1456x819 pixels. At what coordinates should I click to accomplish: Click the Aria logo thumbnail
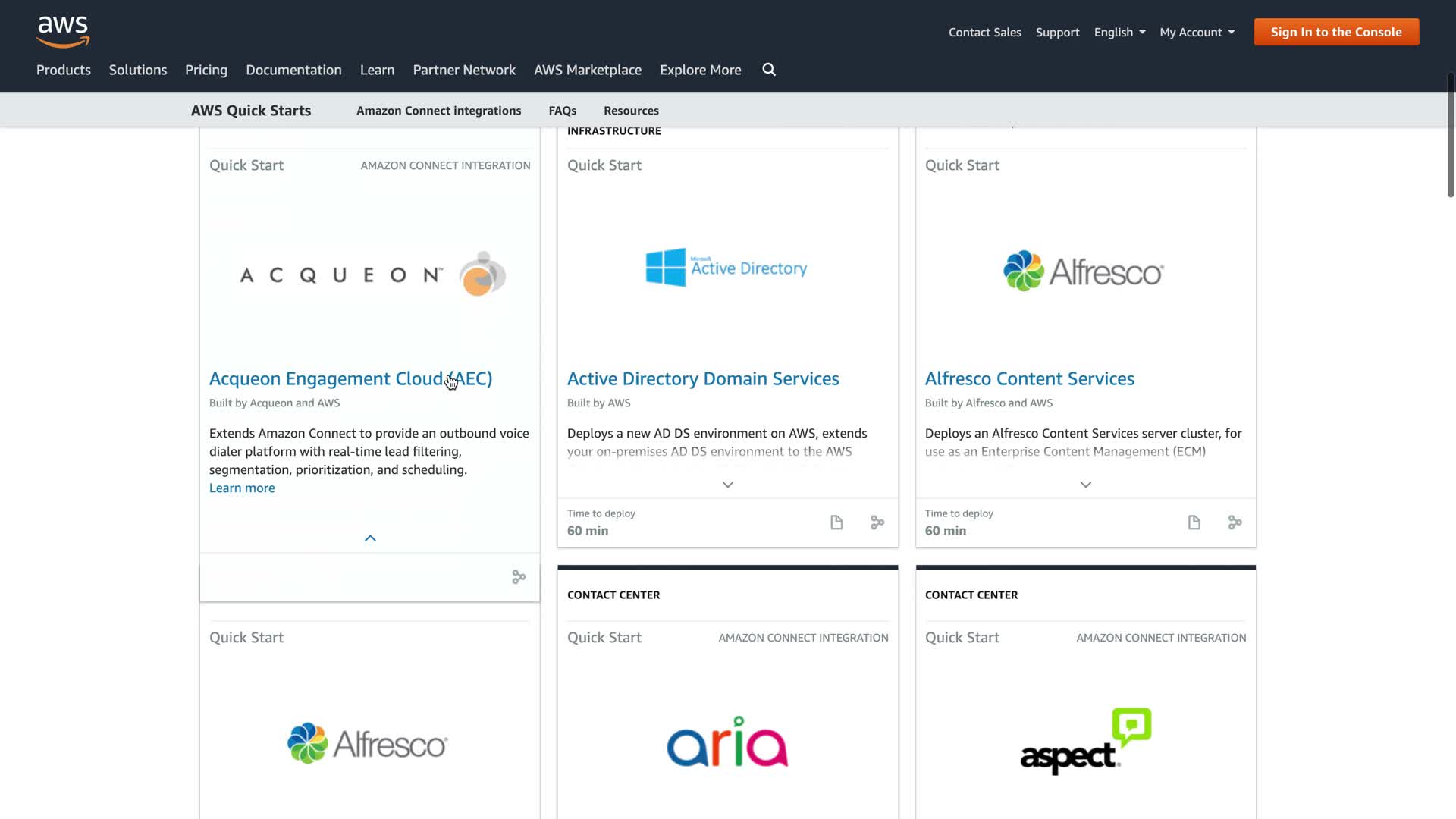click(x=727, y=742)
